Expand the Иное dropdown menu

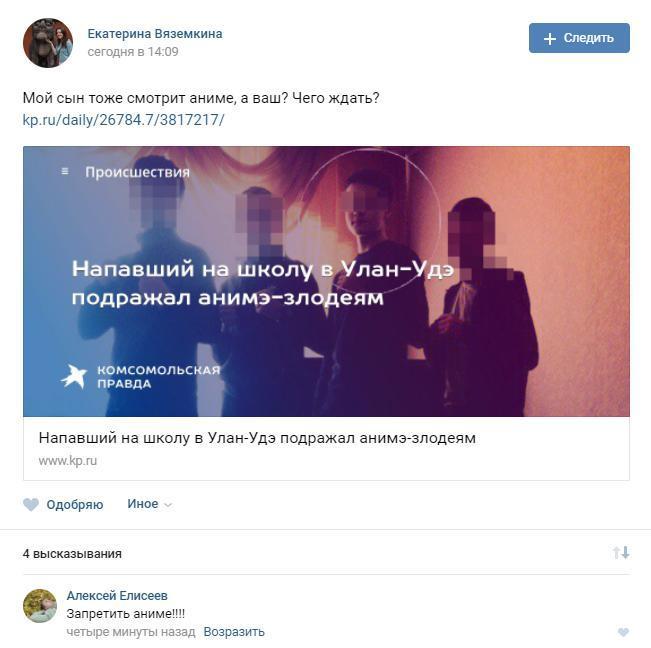click(x=149, y=504)
